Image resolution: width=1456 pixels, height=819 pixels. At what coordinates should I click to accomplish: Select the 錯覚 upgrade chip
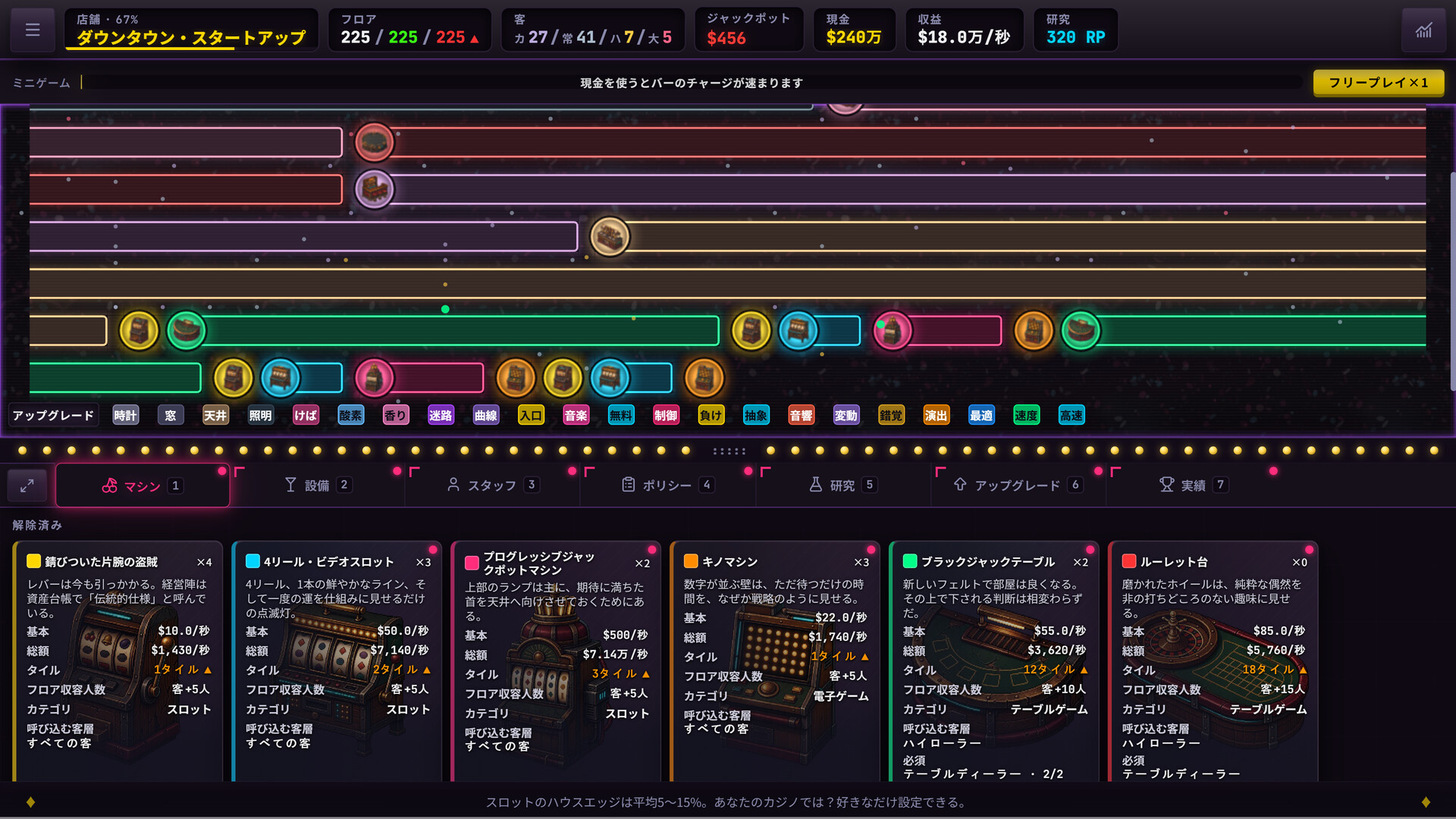(x=891, y=415)
